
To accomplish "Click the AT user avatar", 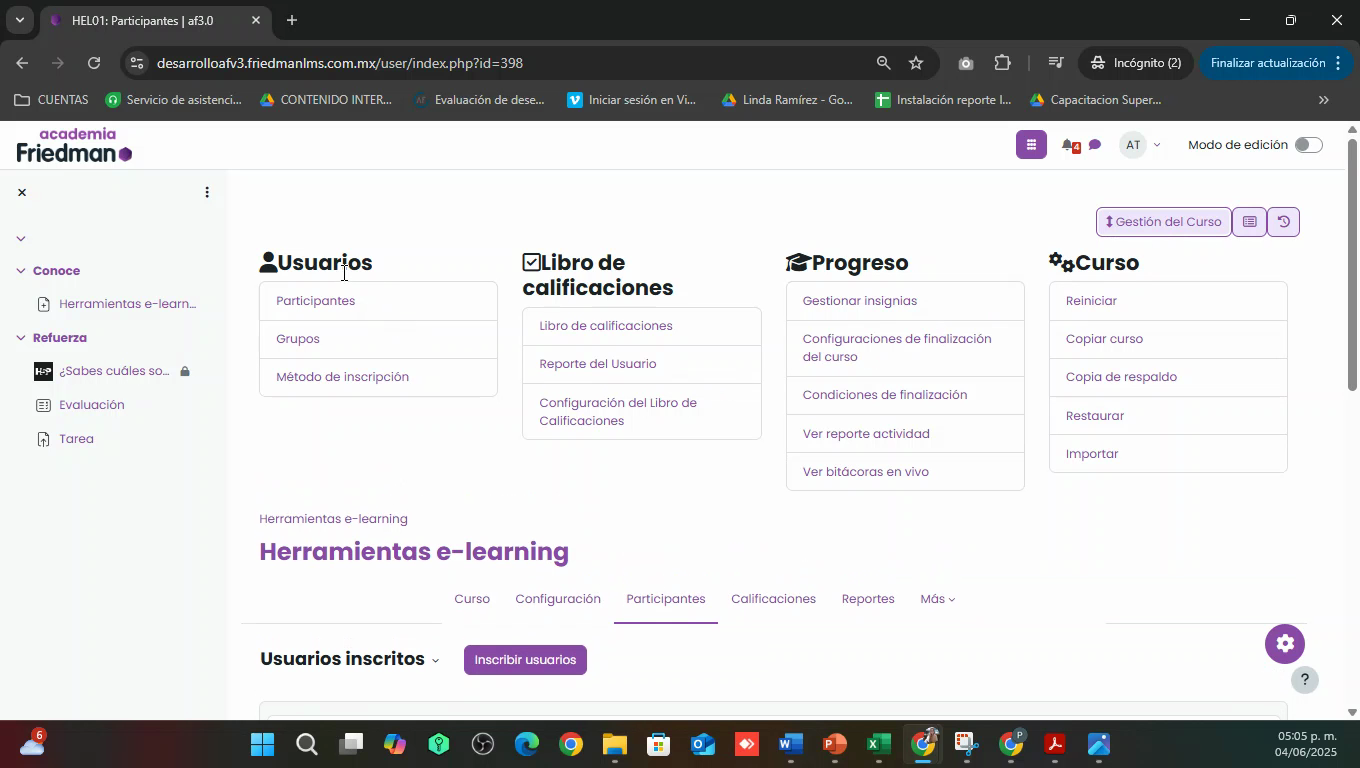I will 1133,145.
